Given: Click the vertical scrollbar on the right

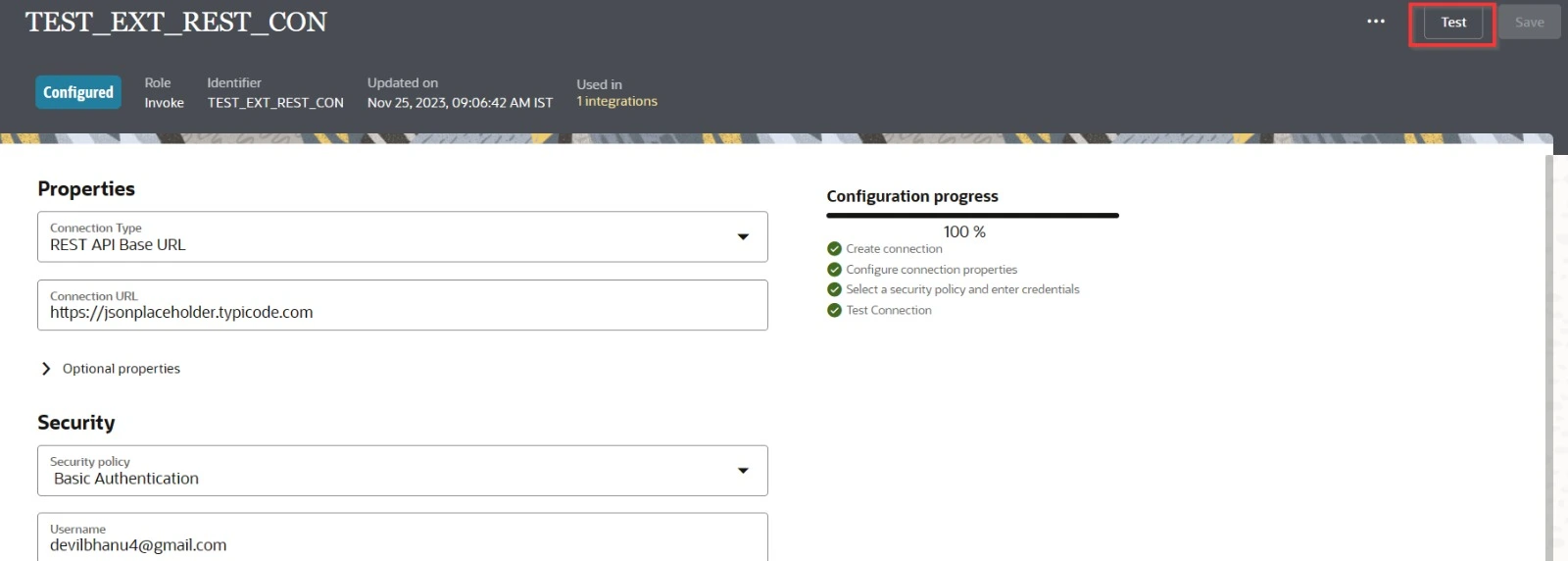Looking at the screenshot, I should [1548, 353].
